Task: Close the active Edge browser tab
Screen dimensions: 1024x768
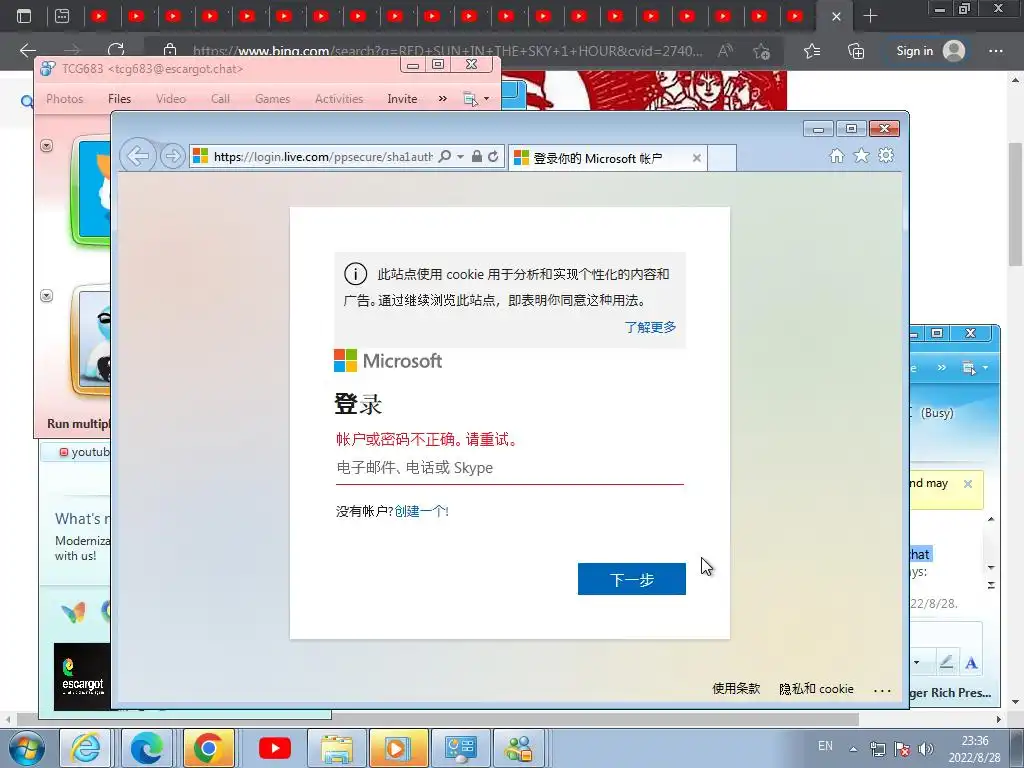Action: click(x=836, y=16)
